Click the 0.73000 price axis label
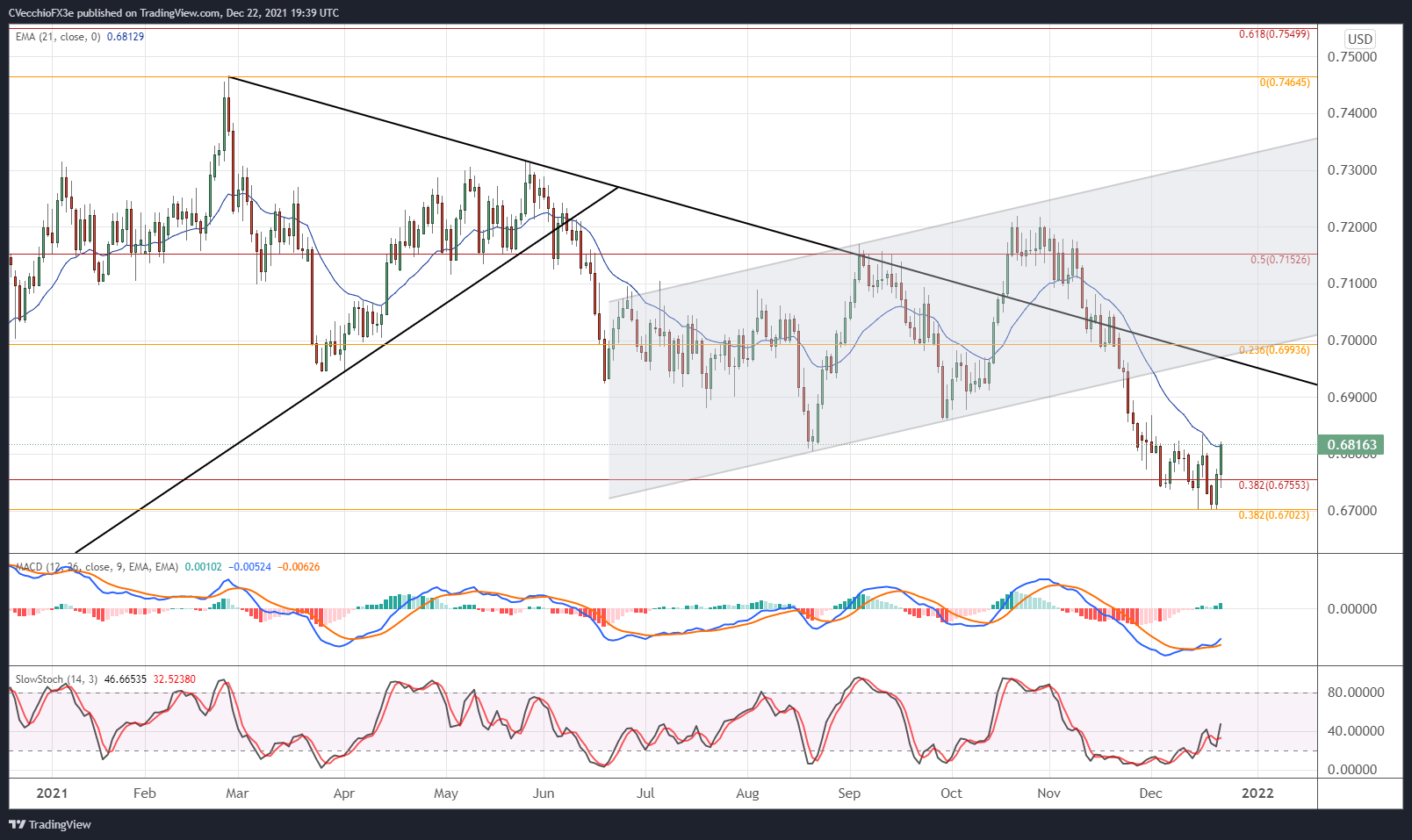 pos(1351,170)
